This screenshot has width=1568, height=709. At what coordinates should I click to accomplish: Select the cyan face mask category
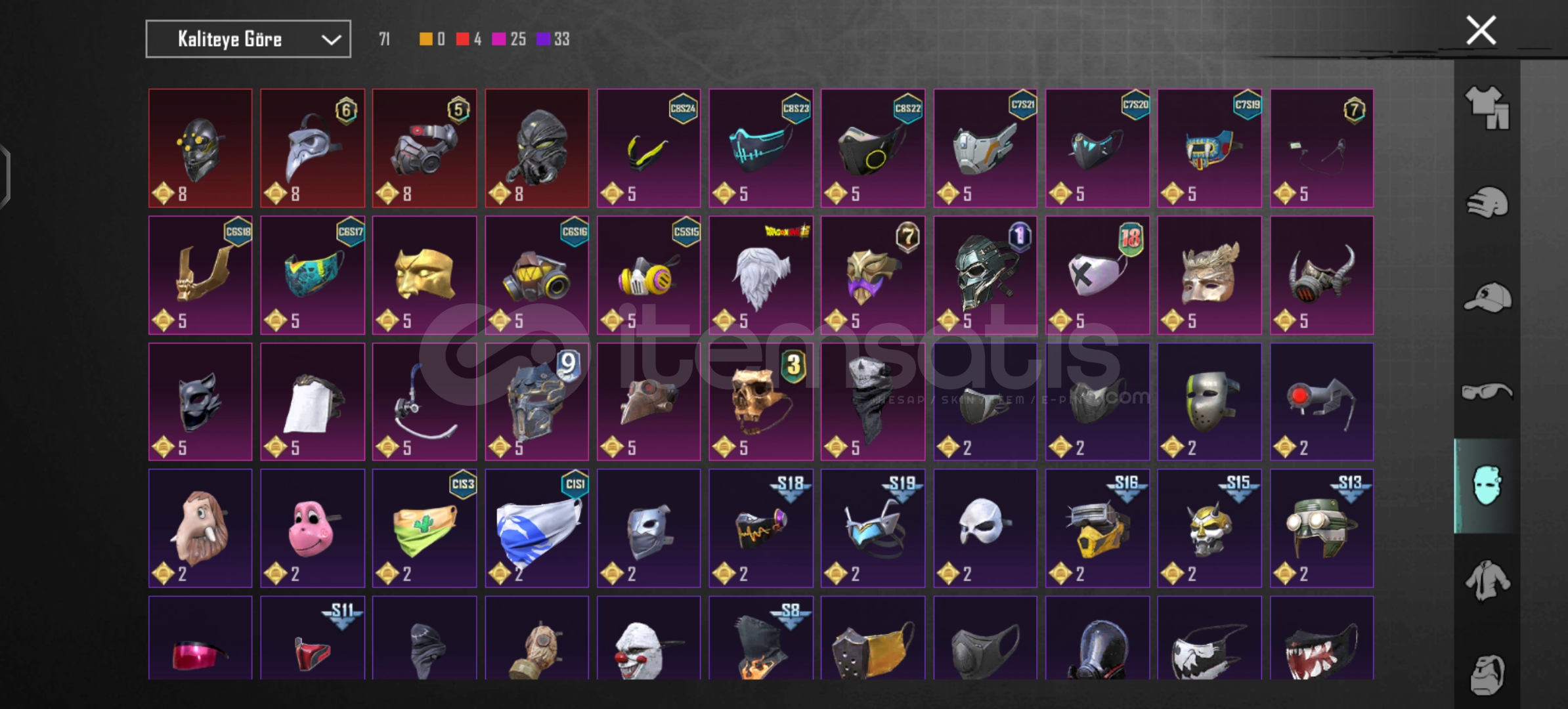coord(1487,486)
